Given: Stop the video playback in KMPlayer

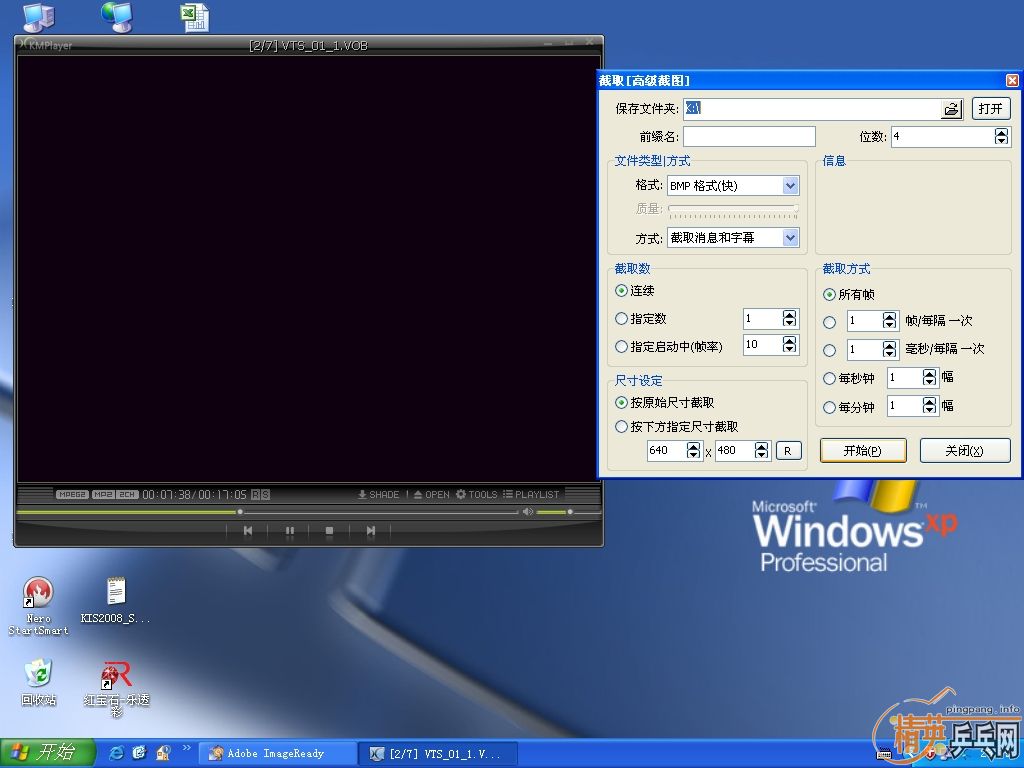Looking at the screenshot, I should (329, 531).
